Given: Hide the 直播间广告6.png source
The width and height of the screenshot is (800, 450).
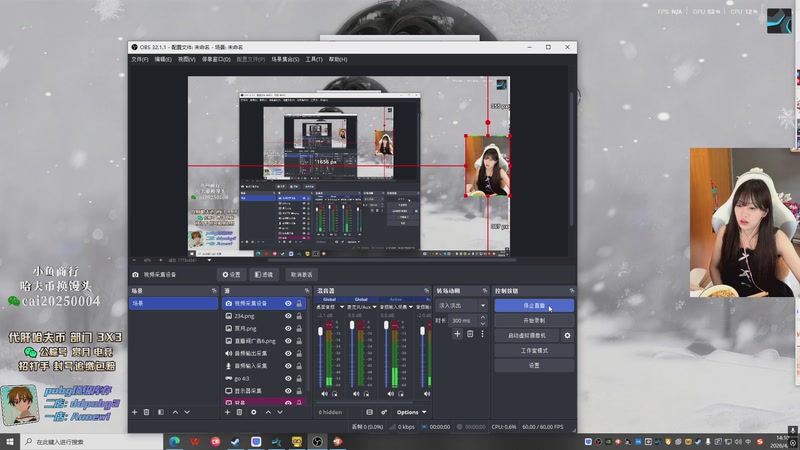Looking at the screenshot, I should point(288,341).
